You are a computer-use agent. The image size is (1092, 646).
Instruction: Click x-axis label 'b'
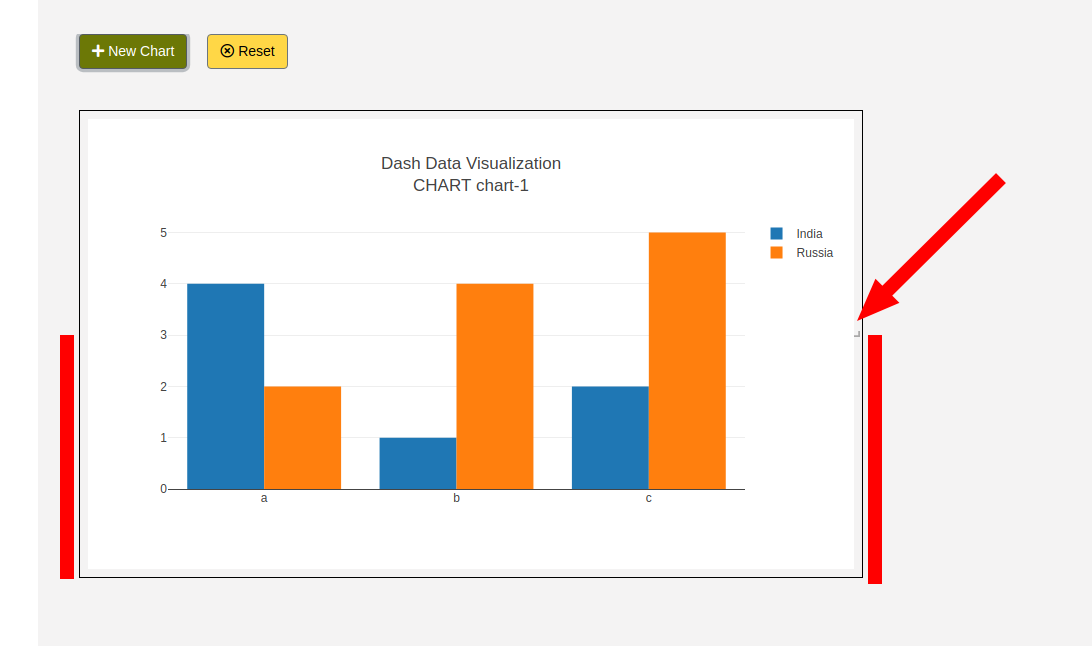pos(456,498)
